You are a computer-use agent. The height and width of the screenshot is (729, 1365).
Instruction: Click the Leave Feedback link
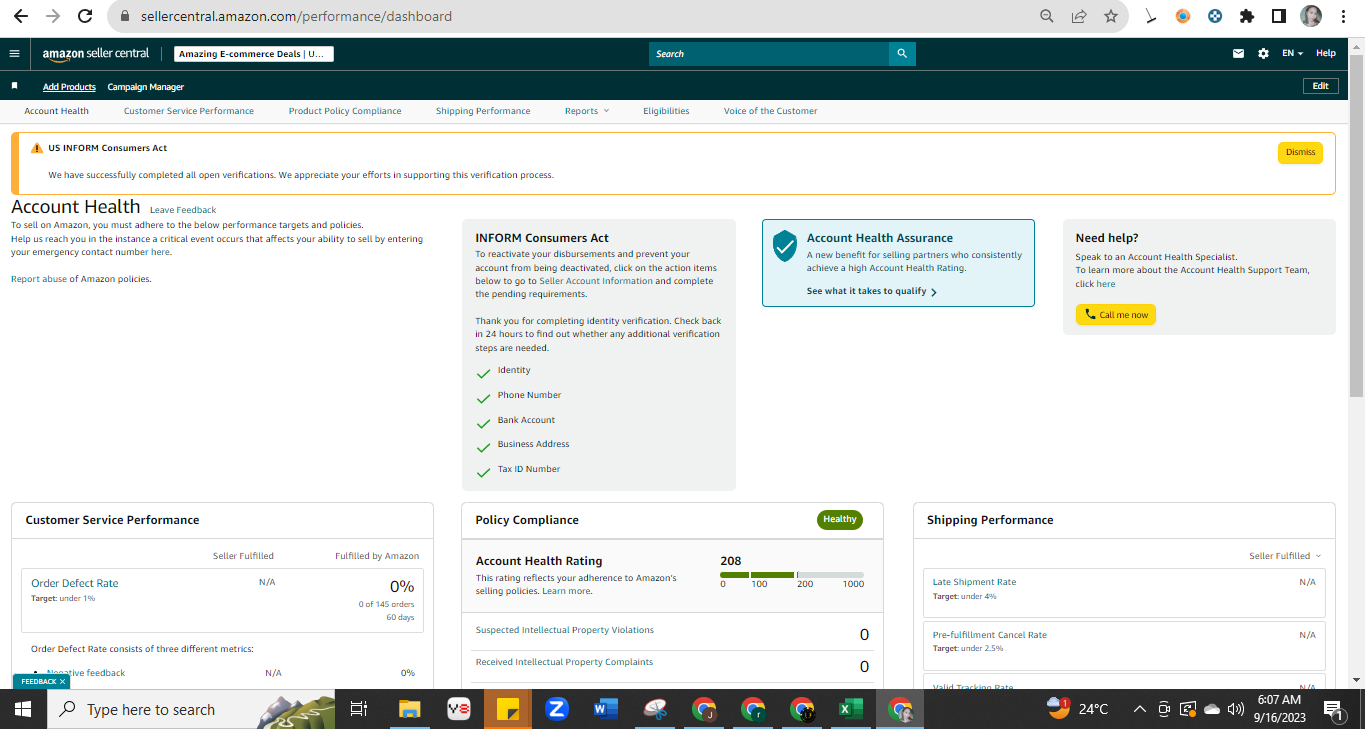click(183, 210)
